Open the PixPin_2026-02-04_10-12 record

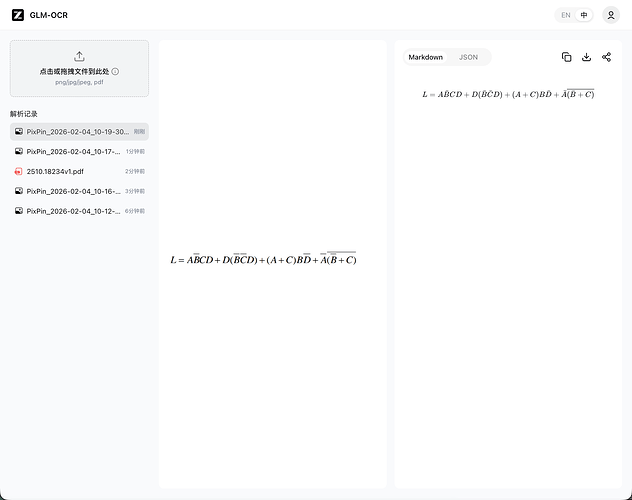(79, 211)
